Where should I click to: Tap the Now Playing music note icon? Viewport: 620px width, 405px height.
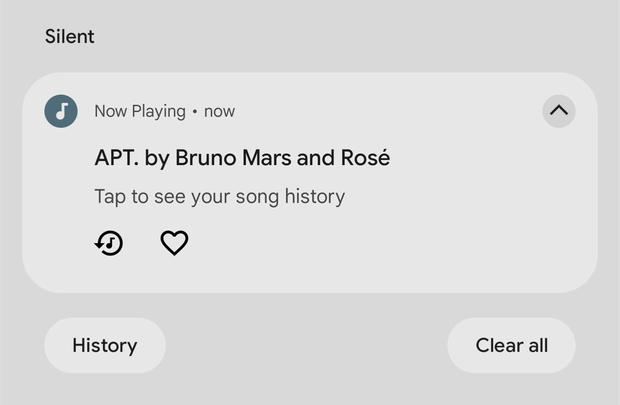click(x=61, y=111)
